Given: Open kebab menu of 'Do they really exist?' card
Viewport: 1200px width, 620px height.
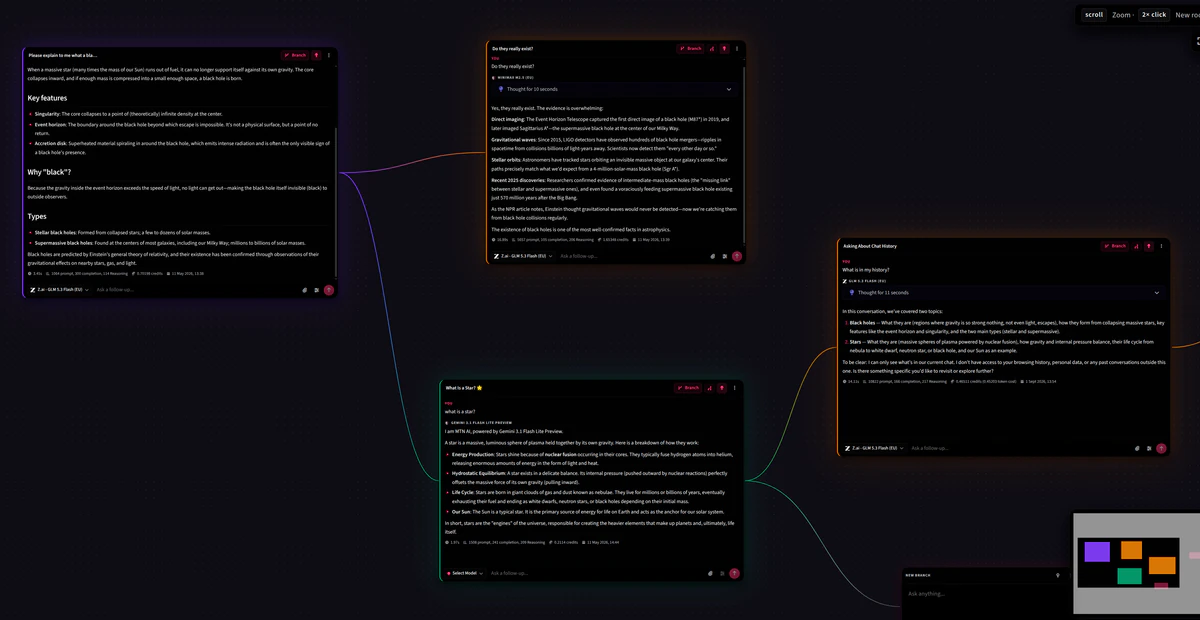Looking at the screenshot, I should point(737,48).
